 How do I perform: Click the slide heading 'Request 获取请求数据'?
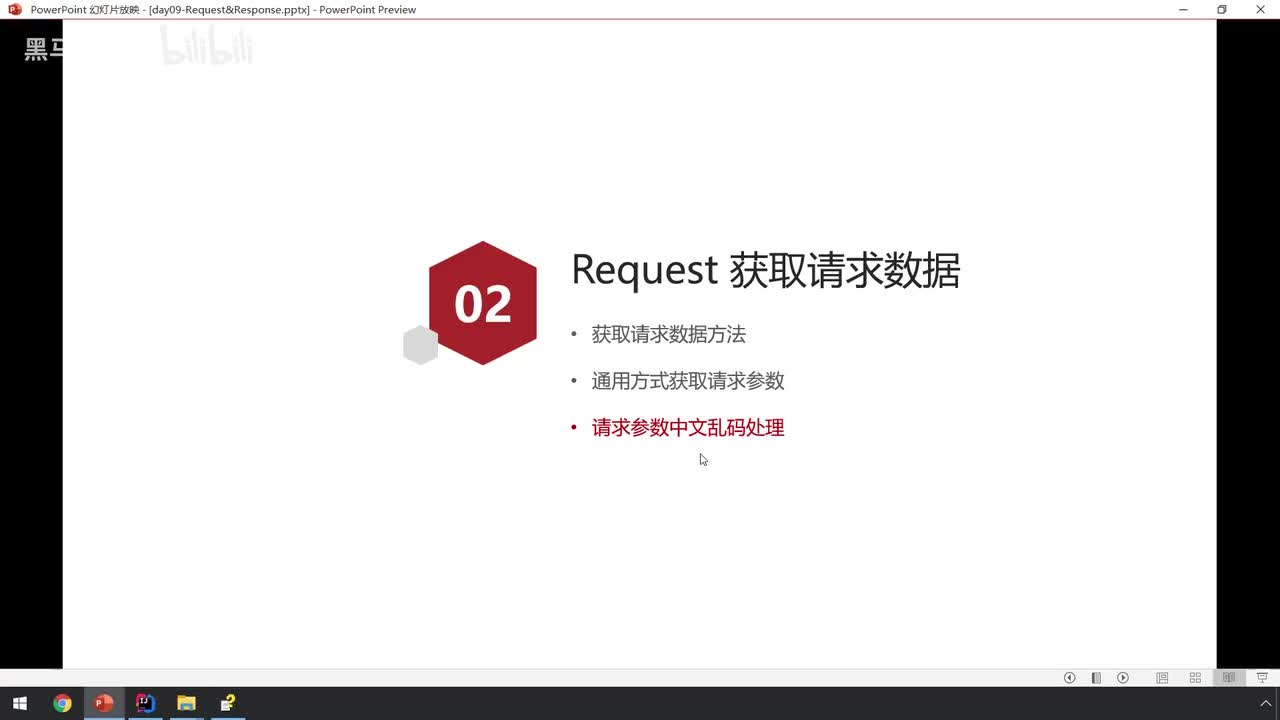click(765, 271)
